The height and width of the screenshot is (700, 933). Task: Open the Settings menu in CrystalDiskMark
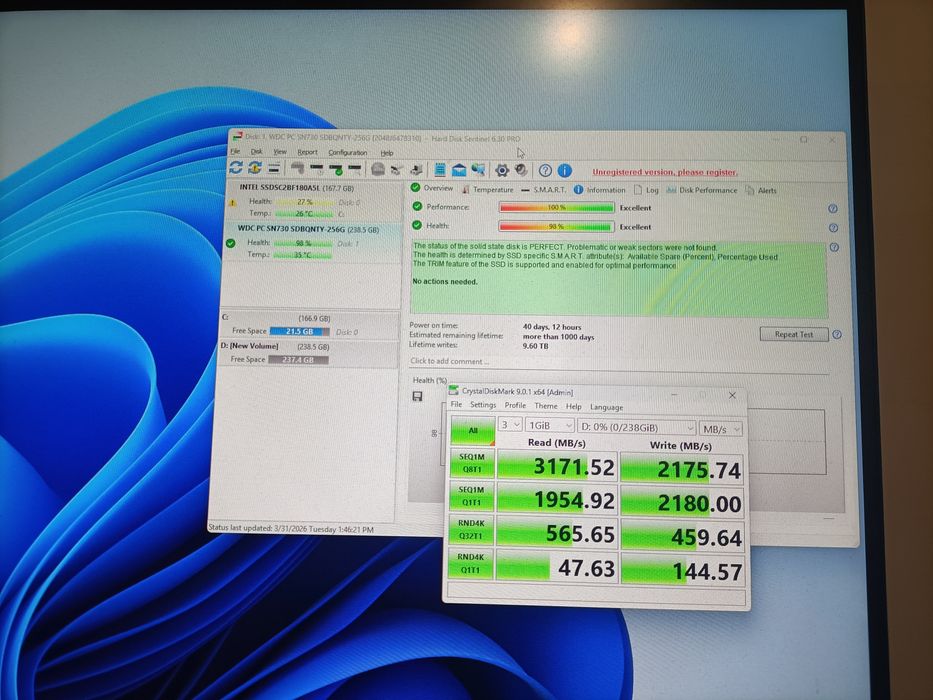tap(483, 405)
